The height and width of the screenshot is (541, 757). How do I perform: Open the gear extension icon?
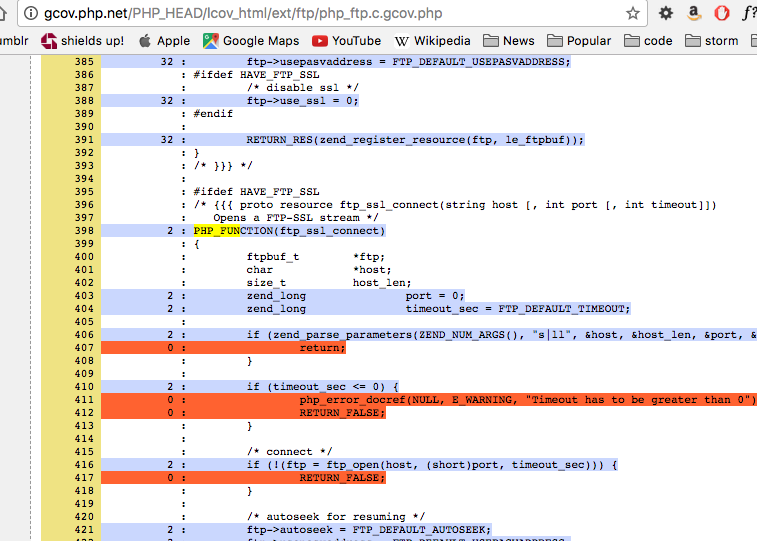(x=666, y=13)
